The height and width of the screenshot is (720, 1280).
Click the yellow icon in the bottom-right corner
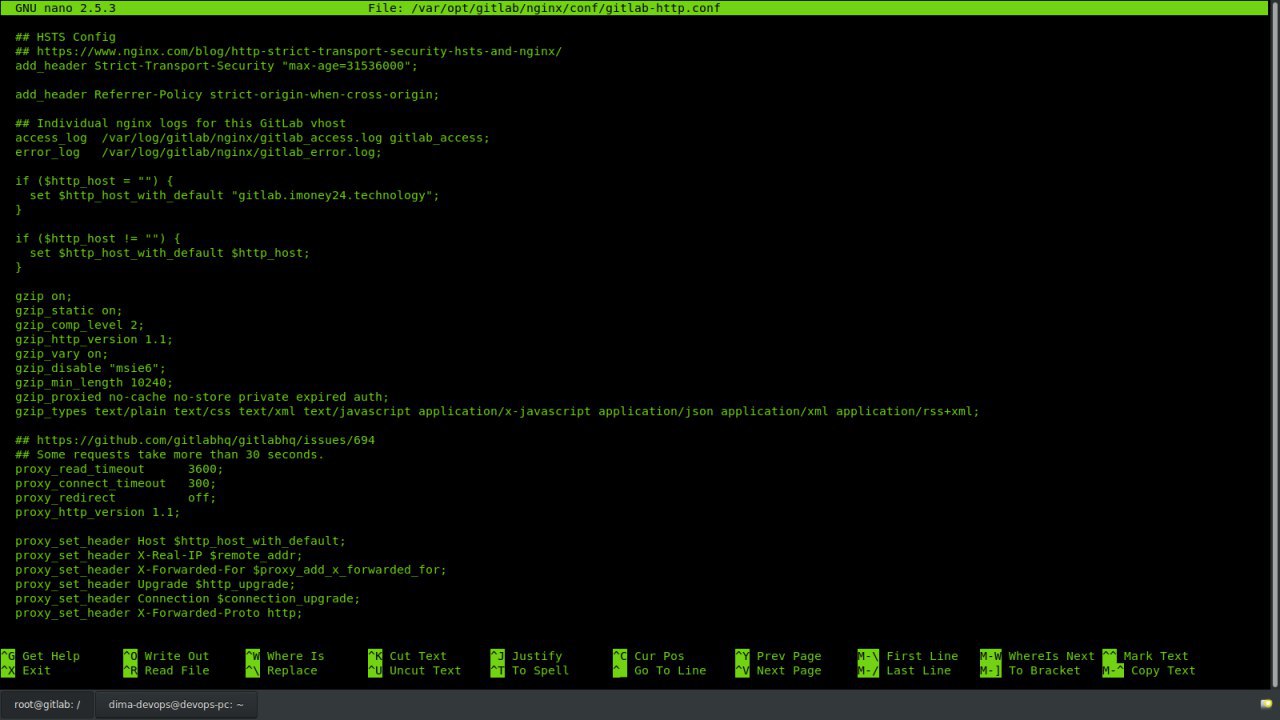tap(1266, 704)
